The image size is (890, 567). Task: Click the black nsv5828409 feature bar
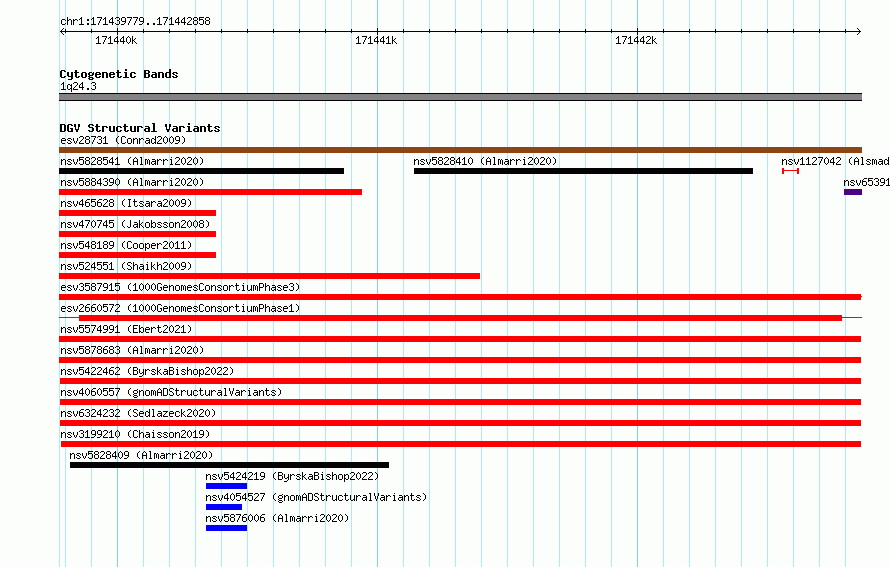click(229, 465)
